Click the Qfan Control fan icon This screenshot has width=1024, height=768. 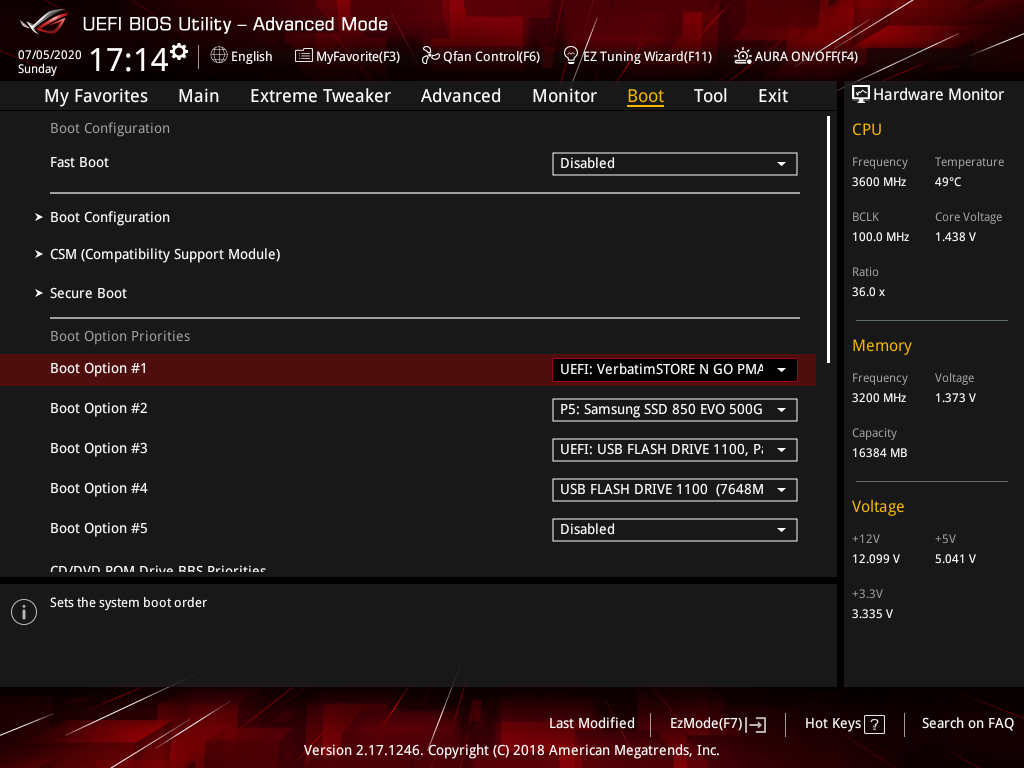click(431, 56)
